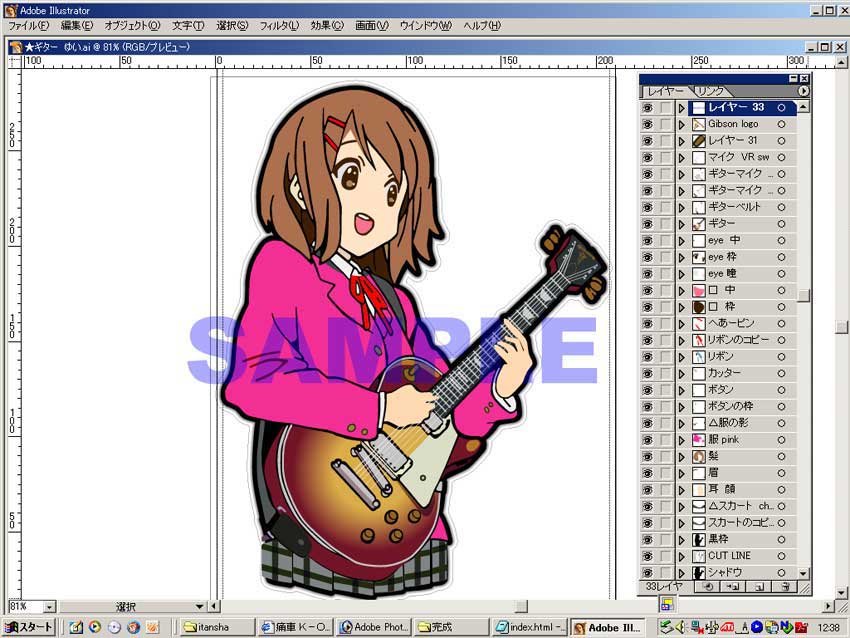This screenshot has height=638, width=850.
Task: Toggle visibility of リボン layer
Action: click(647, 357)
